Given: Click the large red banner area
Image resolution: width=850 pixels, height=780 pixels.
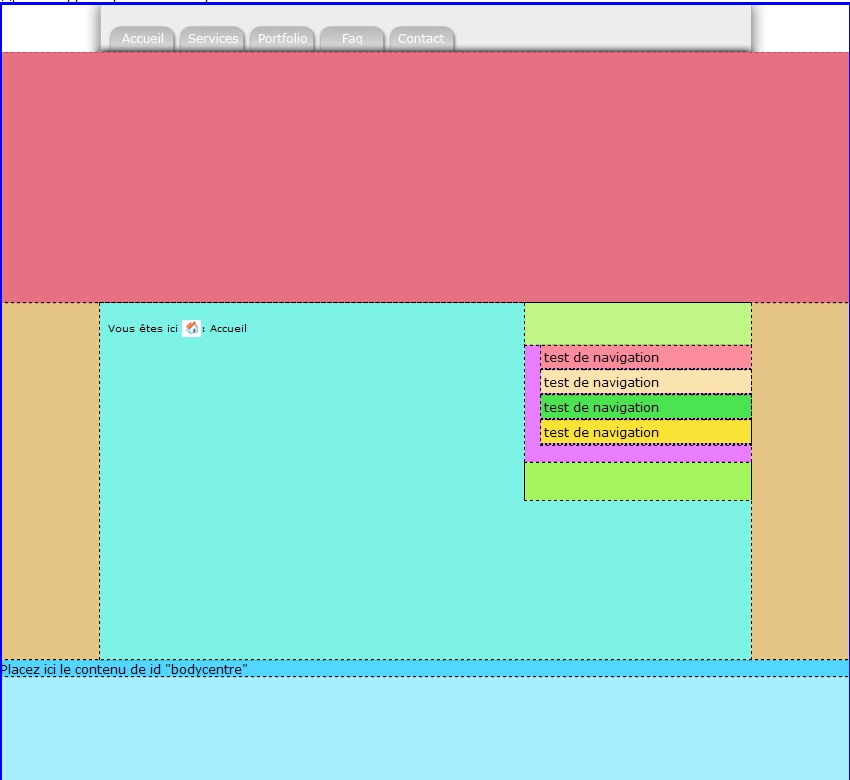Looking at the screenshot, I should tap(425, 177).
